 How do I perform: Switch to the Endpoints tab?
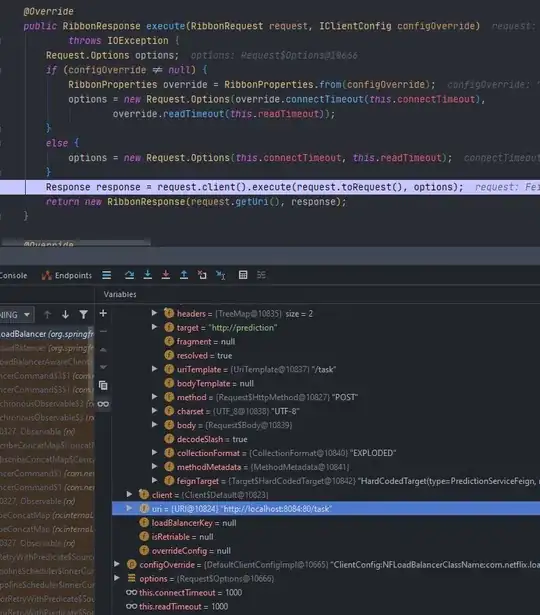pos(67,275)
